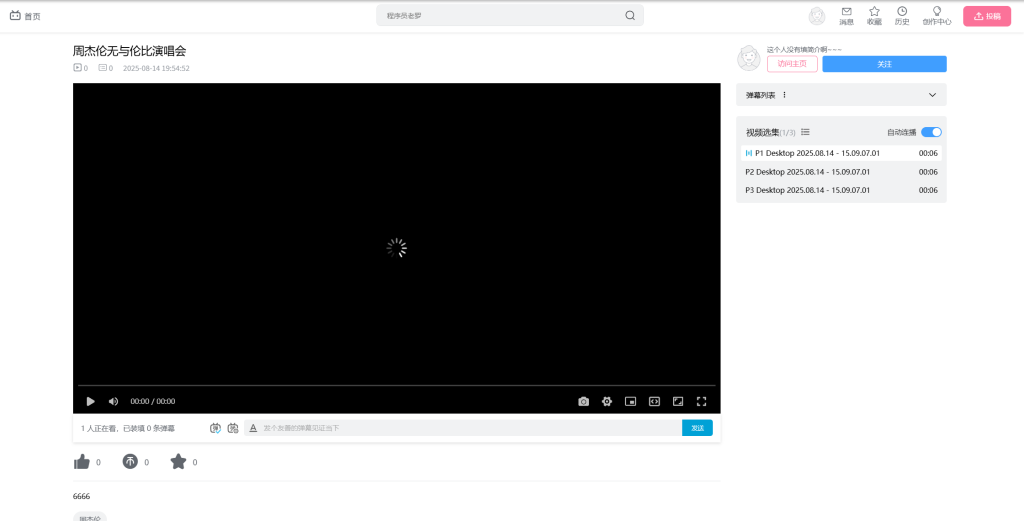Open player settings gear icon
The height and width of the screenshot is (521, 1024).
(x=607, y=401)
